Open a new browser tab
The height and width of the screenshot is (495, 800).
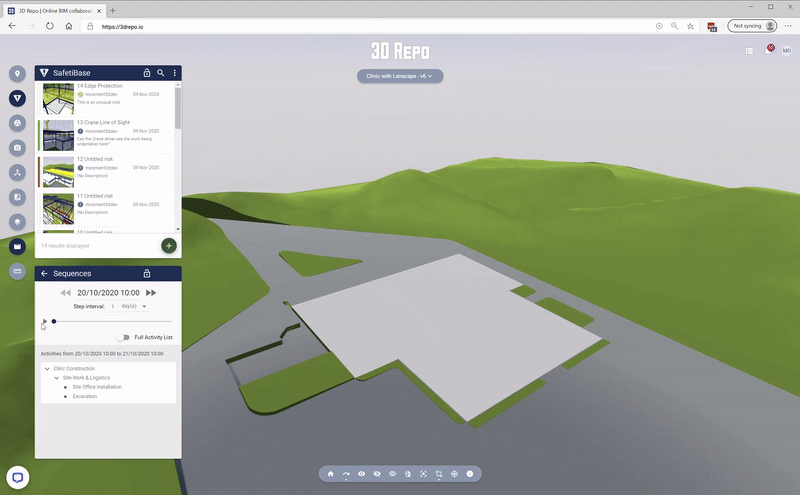[113, 11]
